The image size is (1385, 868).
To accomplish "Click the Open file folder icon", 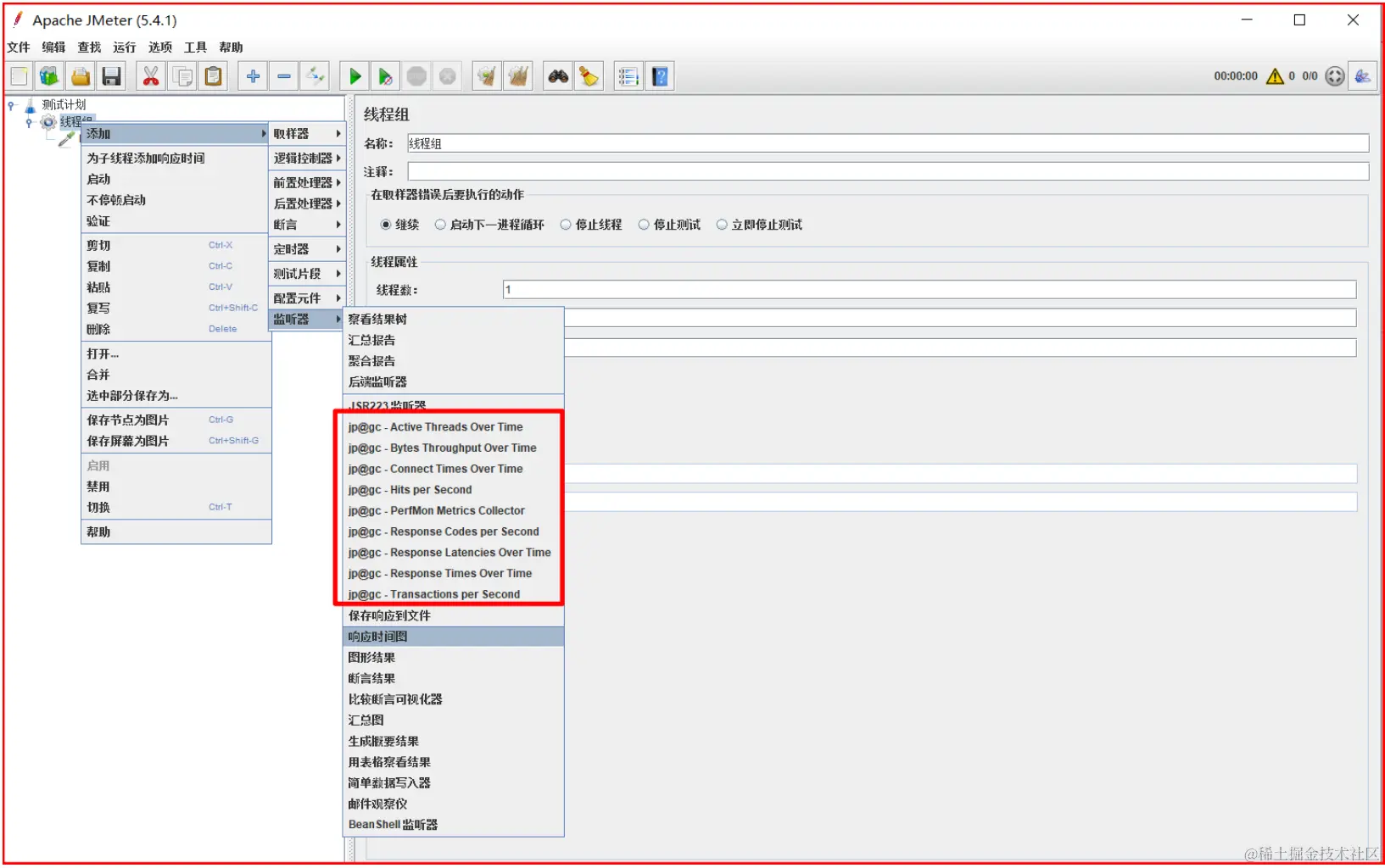I will click(81, 76).
